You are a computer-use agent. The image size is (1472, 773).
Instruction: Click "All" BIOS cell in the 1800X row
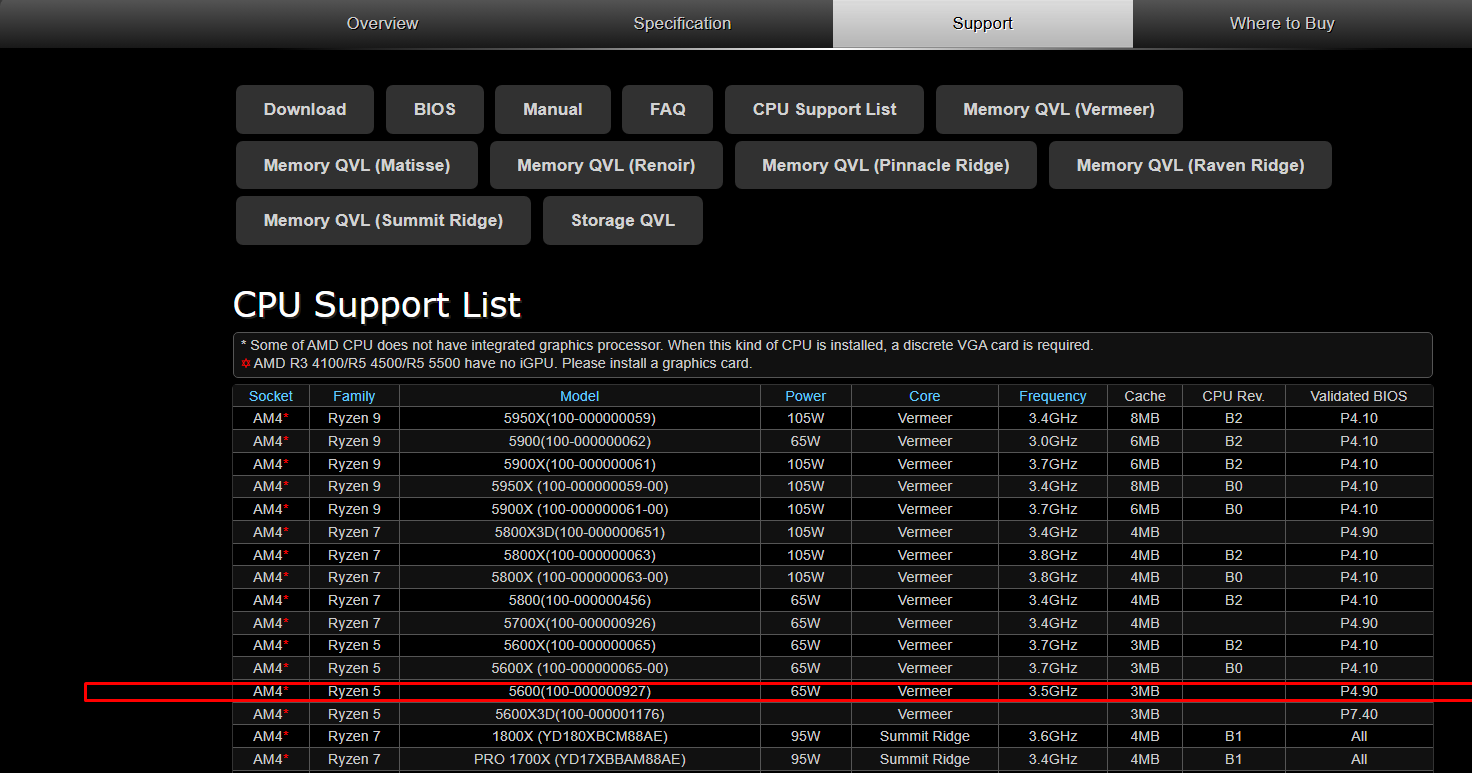pos(1359,736)
